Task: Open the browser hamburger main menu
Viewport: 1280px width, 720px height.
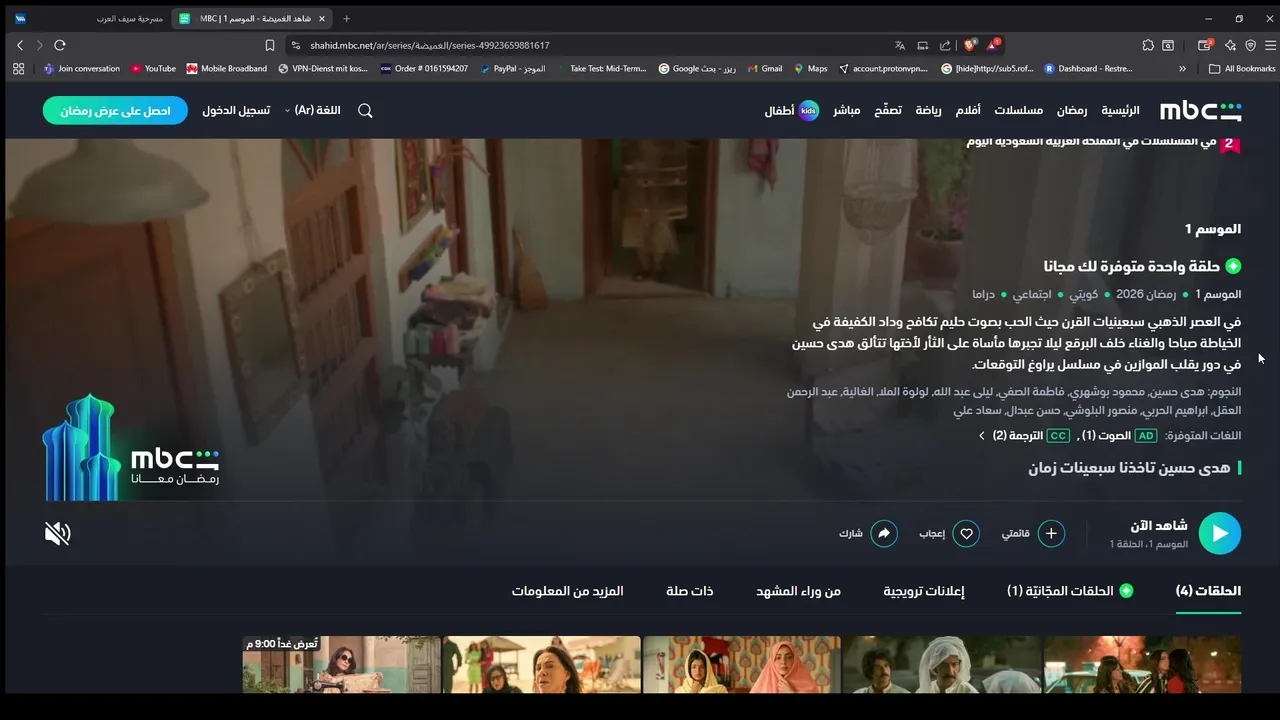Action: click(1270, 45)
